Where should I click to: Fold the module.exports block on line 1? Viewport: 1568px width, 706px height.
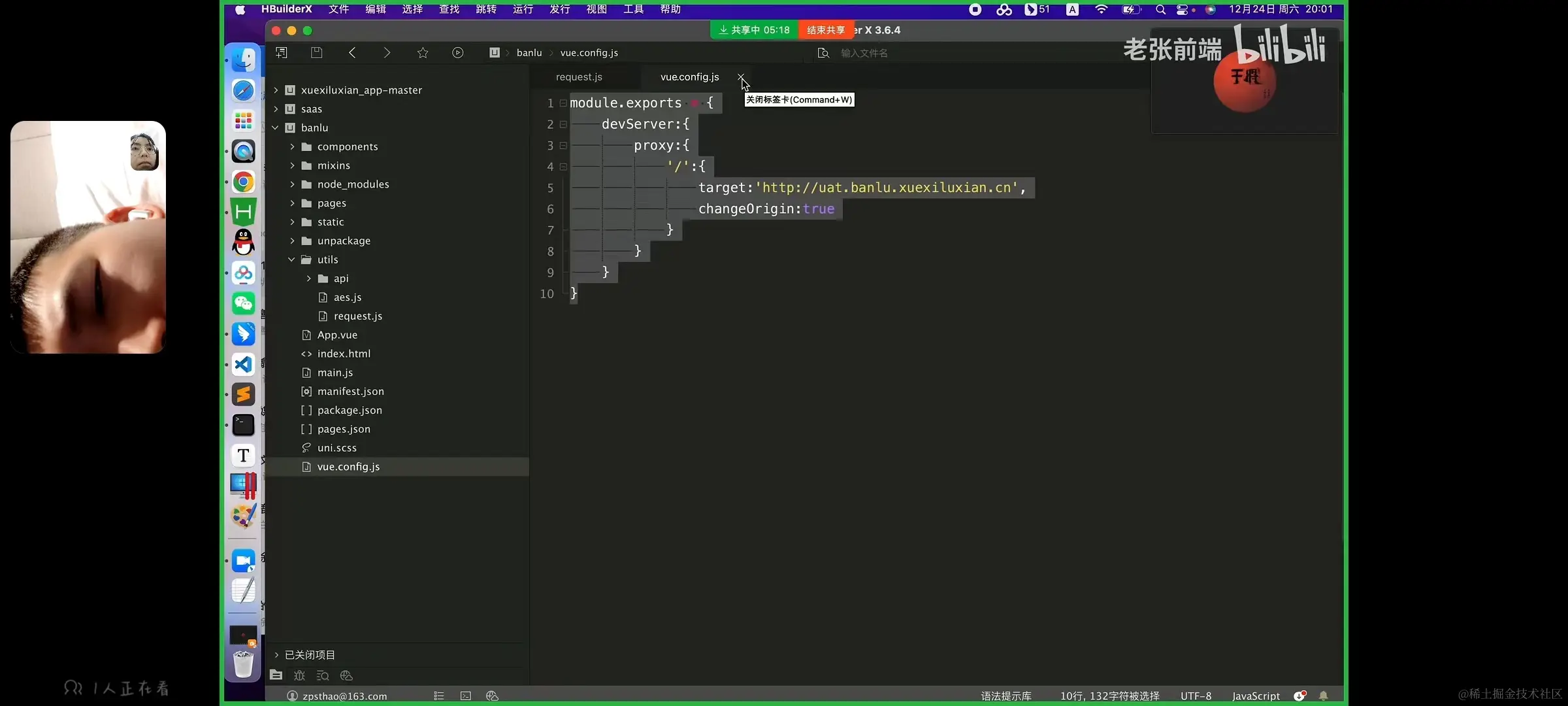563,103
